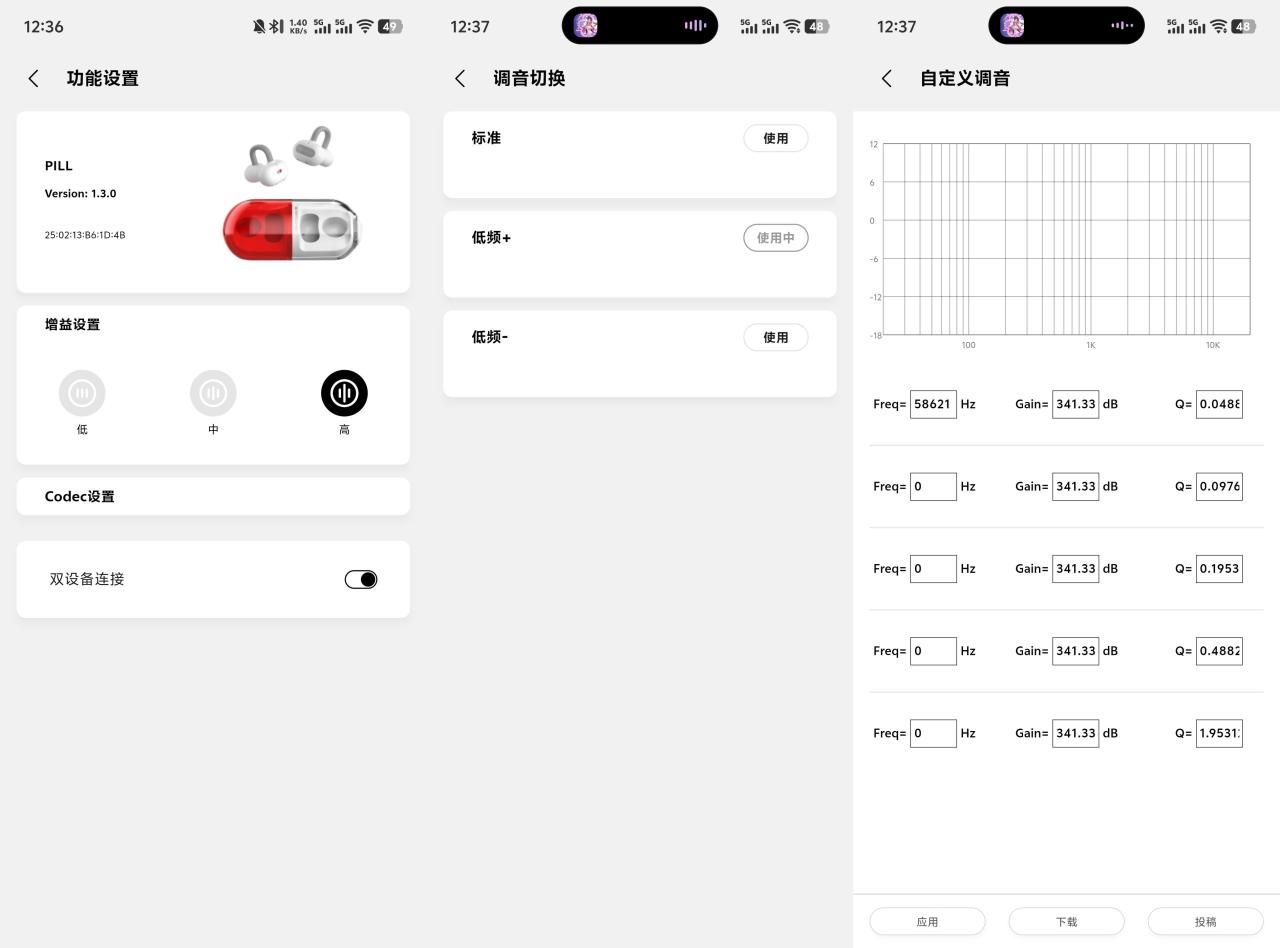Select the 中 gain level icon
This screenshot has width=1280, height=948.
[x=213, y=393]
